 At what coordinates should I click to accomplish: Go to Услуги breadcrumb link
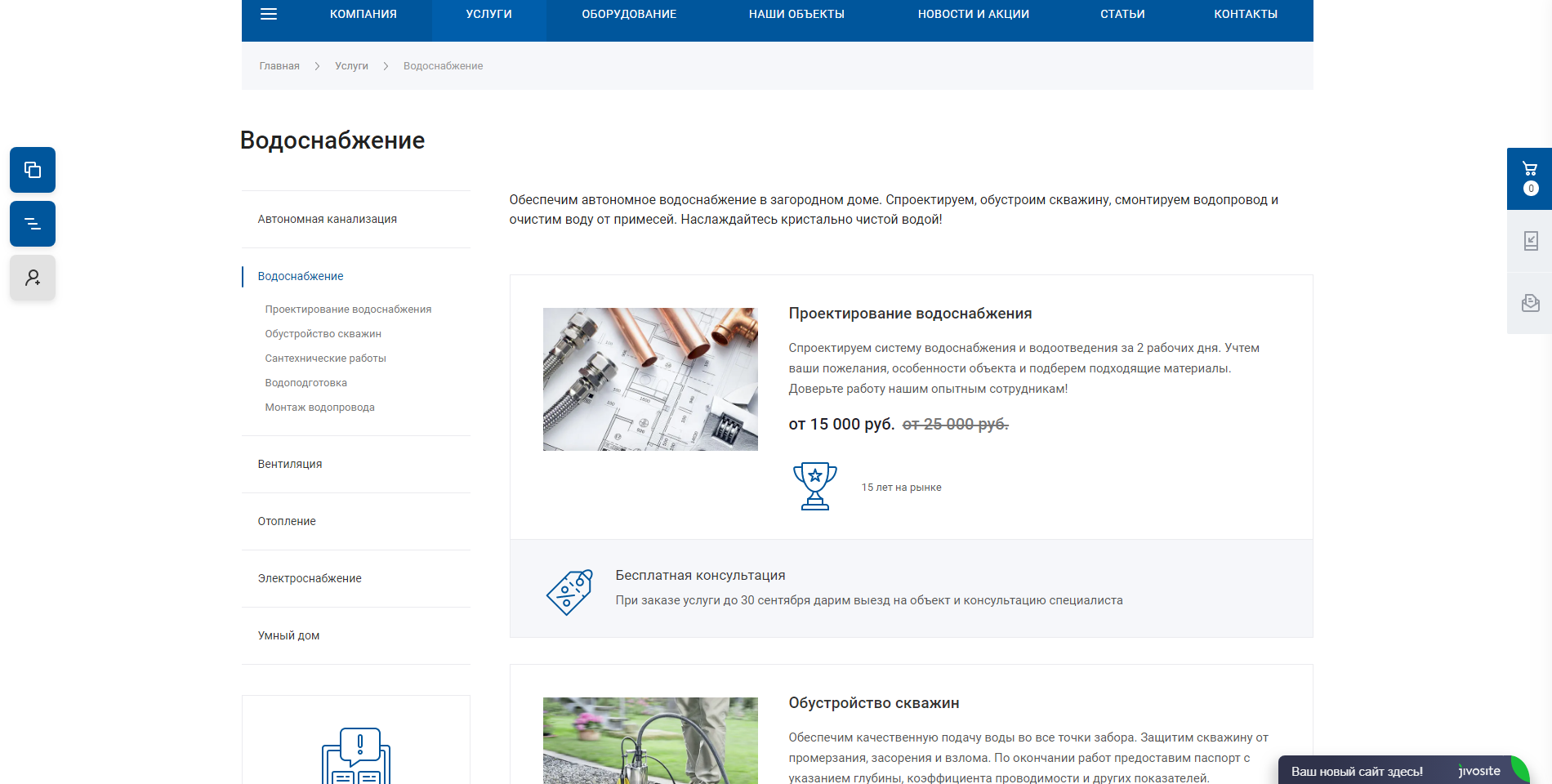click(351, 66)
